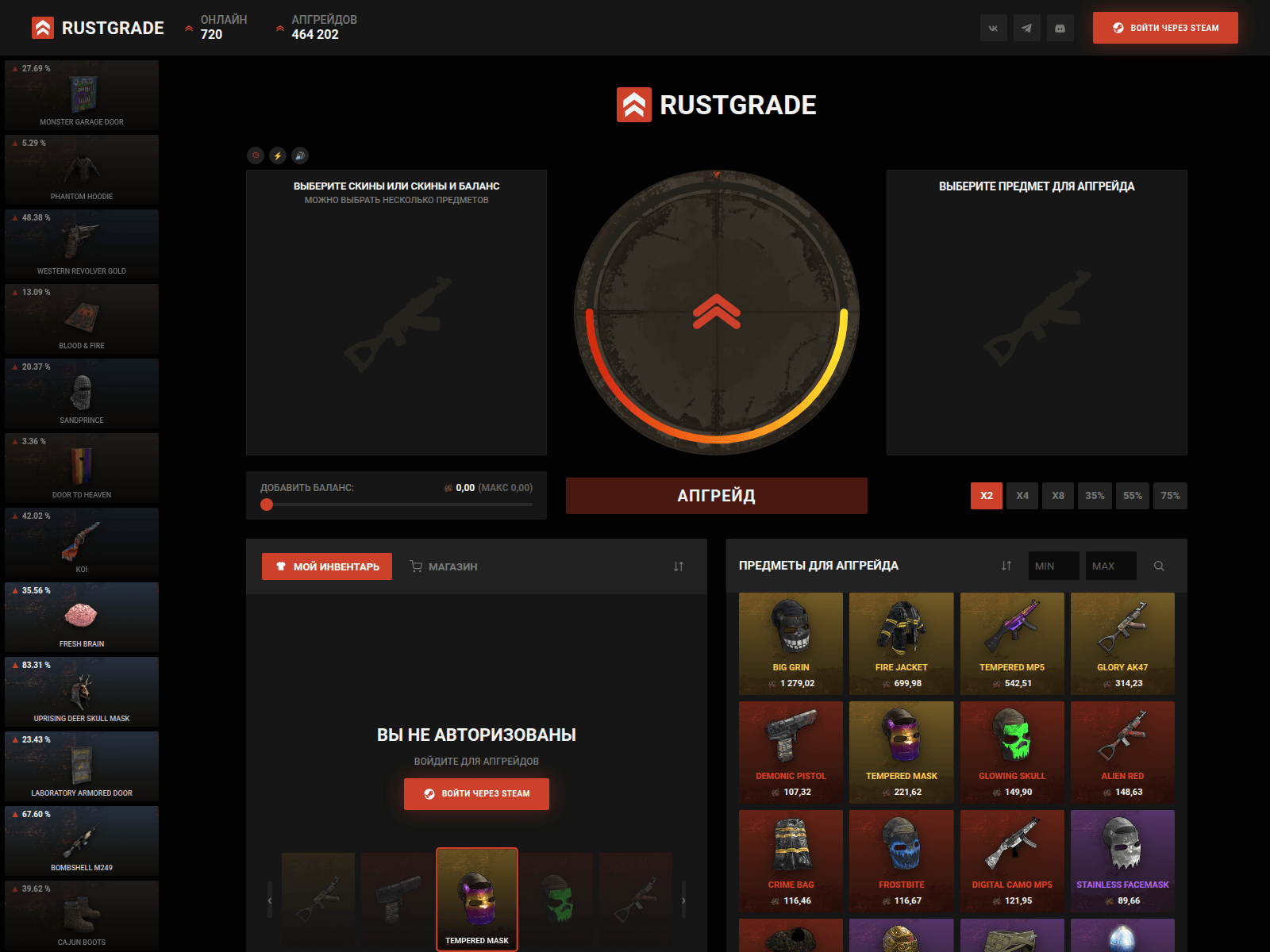Open the VK social link icon
The height and width of the screenshot is (952, 1270).
point(993,28)
